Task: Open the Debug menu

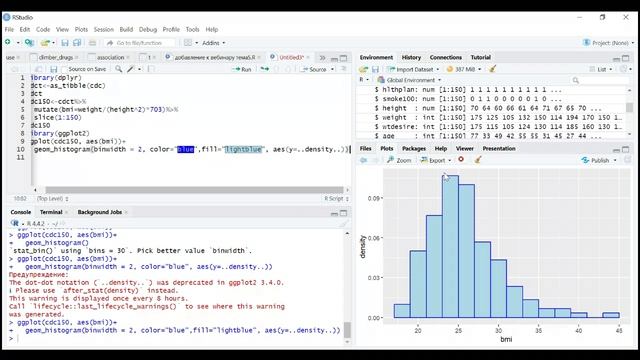Action: (x=148, y=29)
